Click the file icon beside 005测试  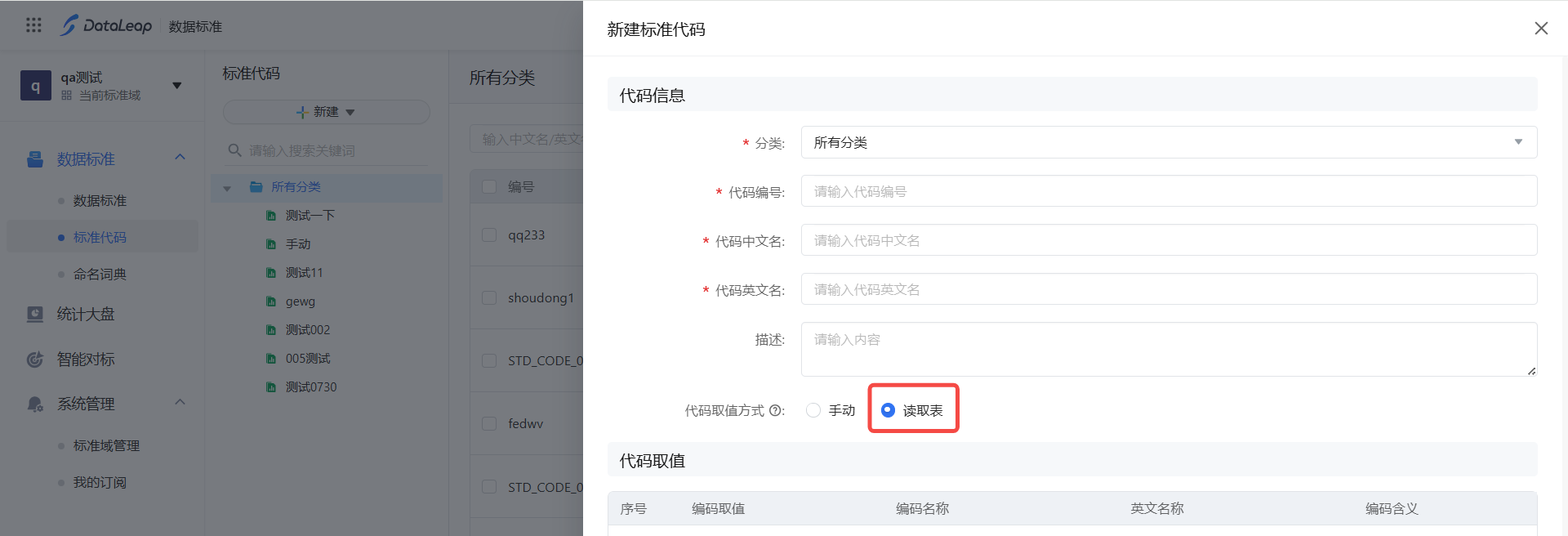pyautogui.click(x=271, y=359)
